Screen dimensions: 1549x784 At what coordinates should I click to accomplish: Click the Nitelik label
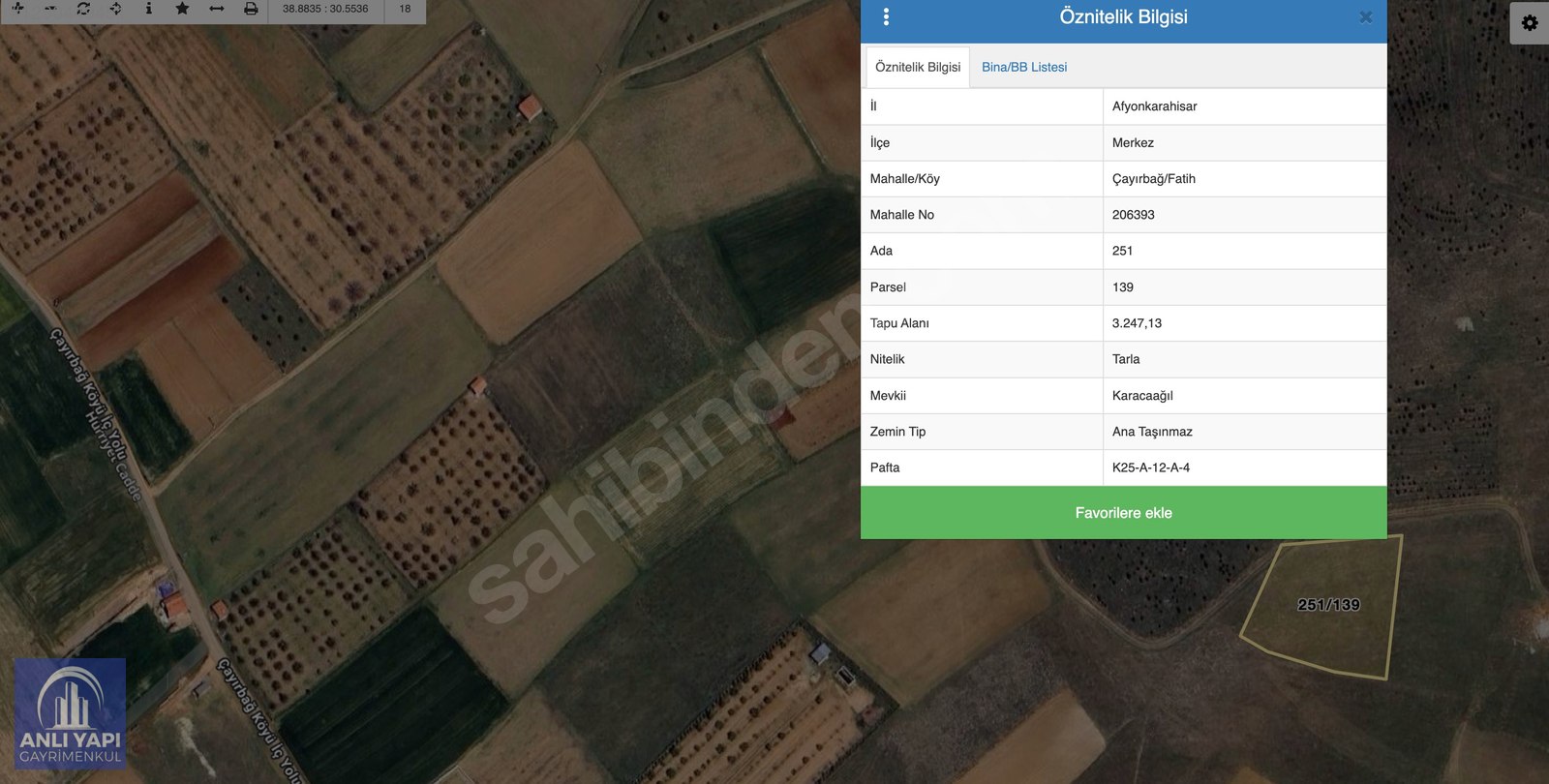(887, 359)
